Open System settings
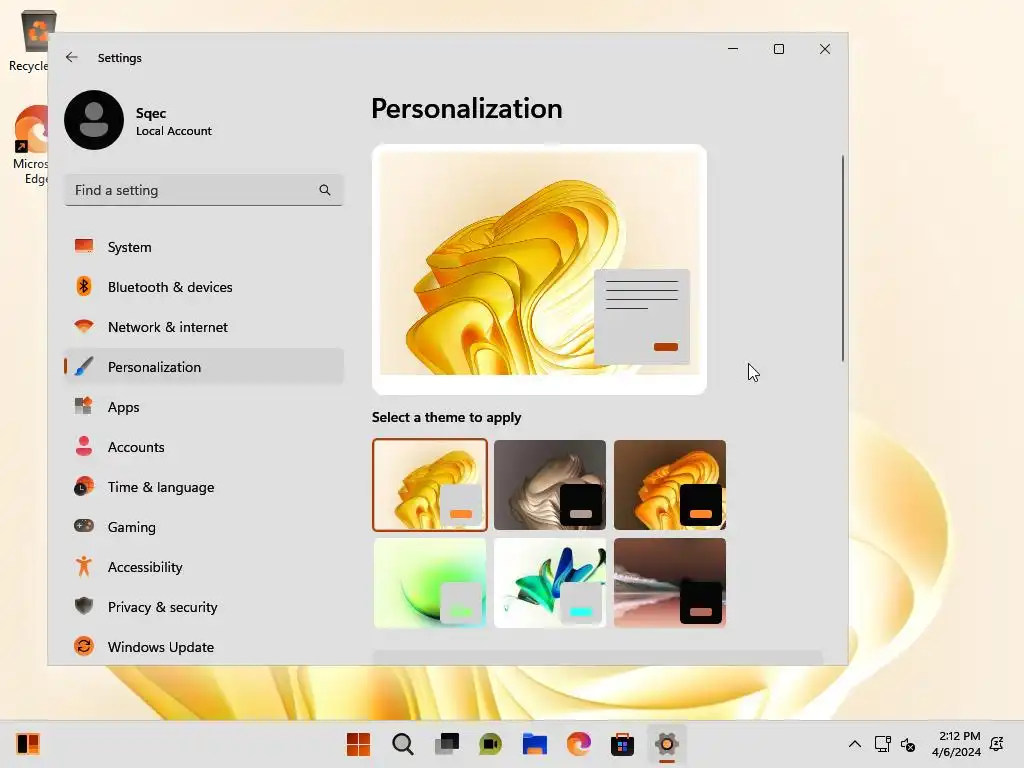Screen dimensions: 1024x768 pyautogui.click(x=204, y=247)
